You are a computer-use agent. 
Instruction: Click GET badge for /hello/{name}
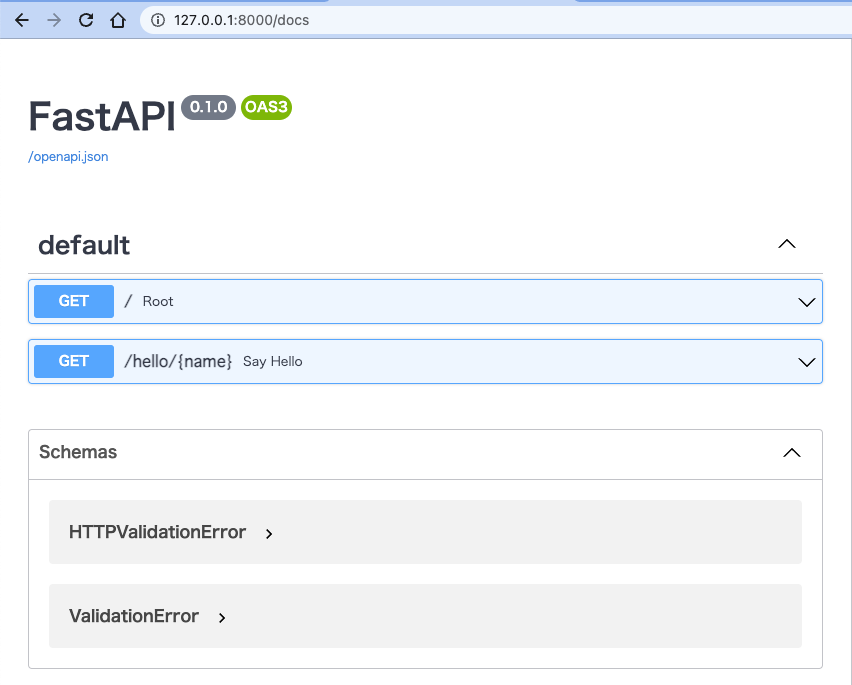(74, 361)
